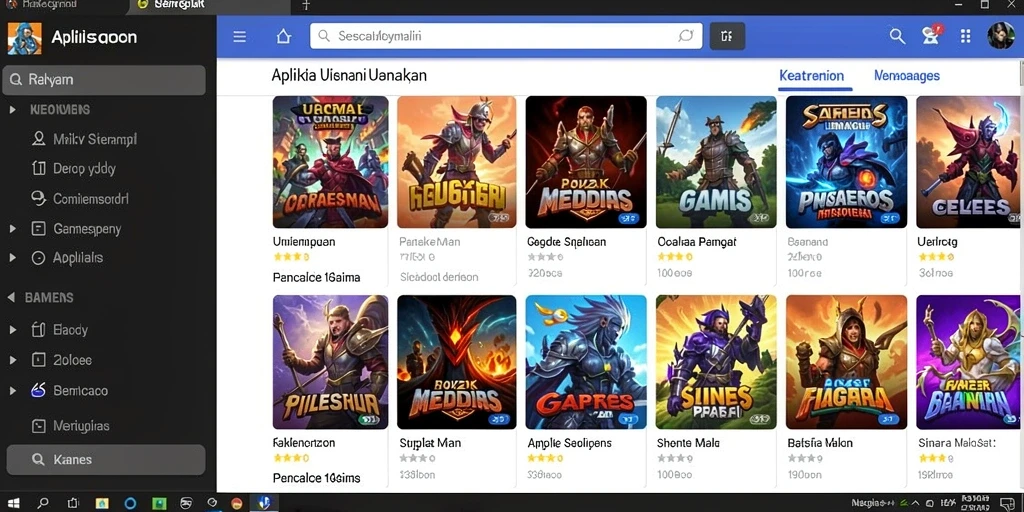
Task: Go to the home icon
Action: click(x=283, y=37)
